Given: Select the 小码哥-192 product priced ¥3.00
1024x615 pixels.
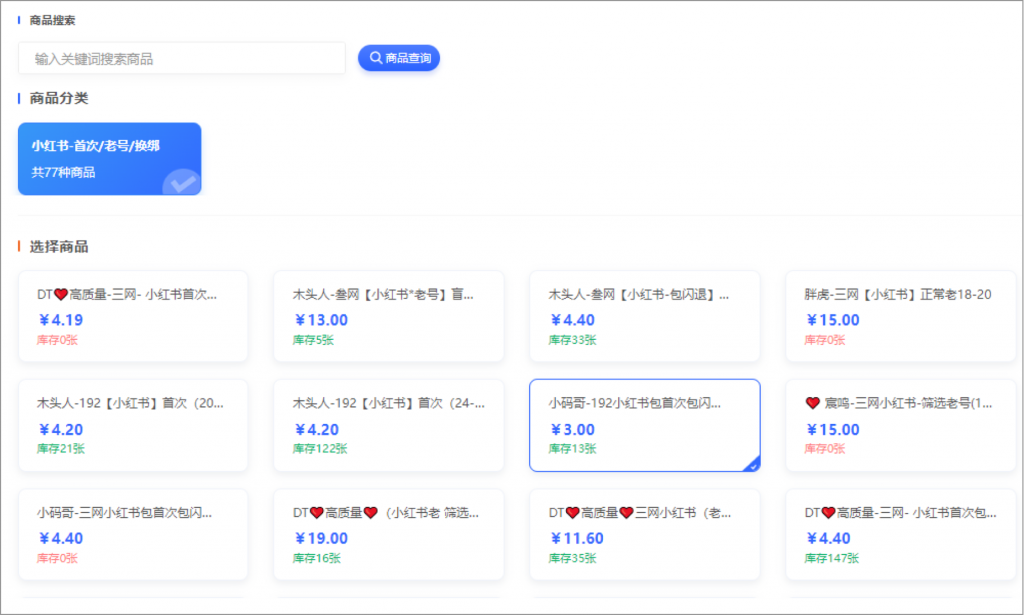Looking at the screenshot, I should pyautogui.click(x=644, y=425).
